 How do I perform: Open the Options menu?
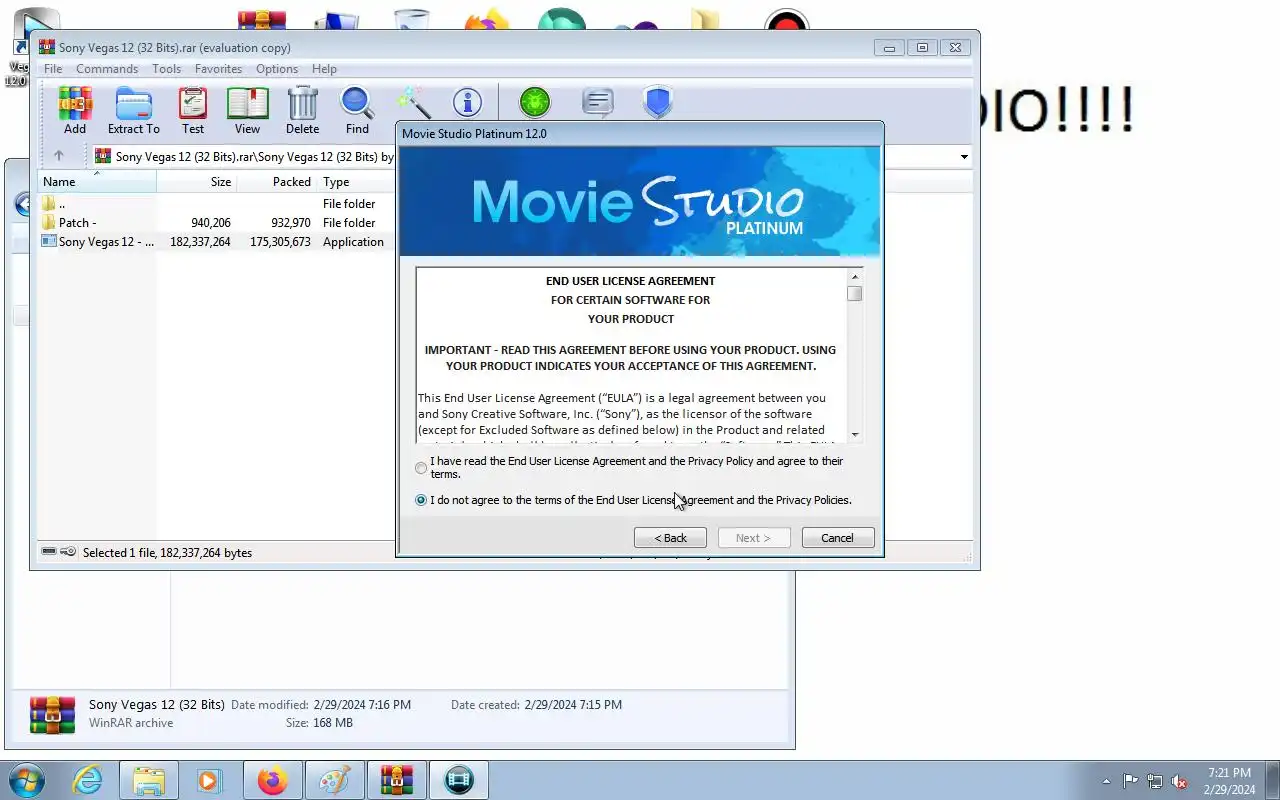(x=277, y=69)
